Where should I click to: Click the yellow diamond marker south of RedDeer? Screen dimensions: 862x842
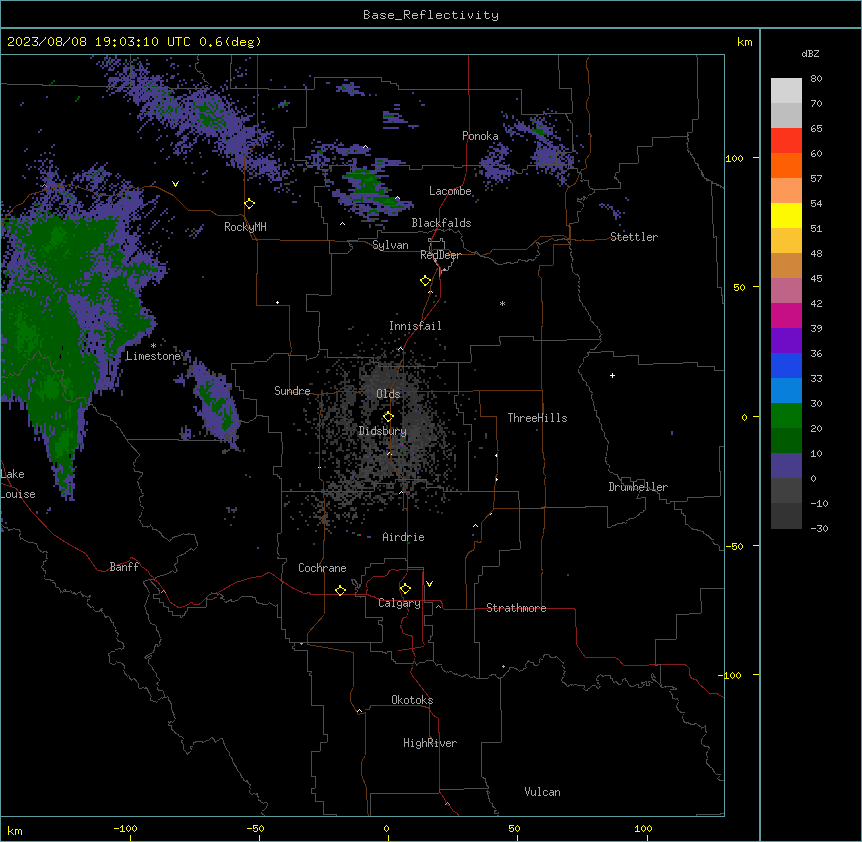click(x=426, y=281)
